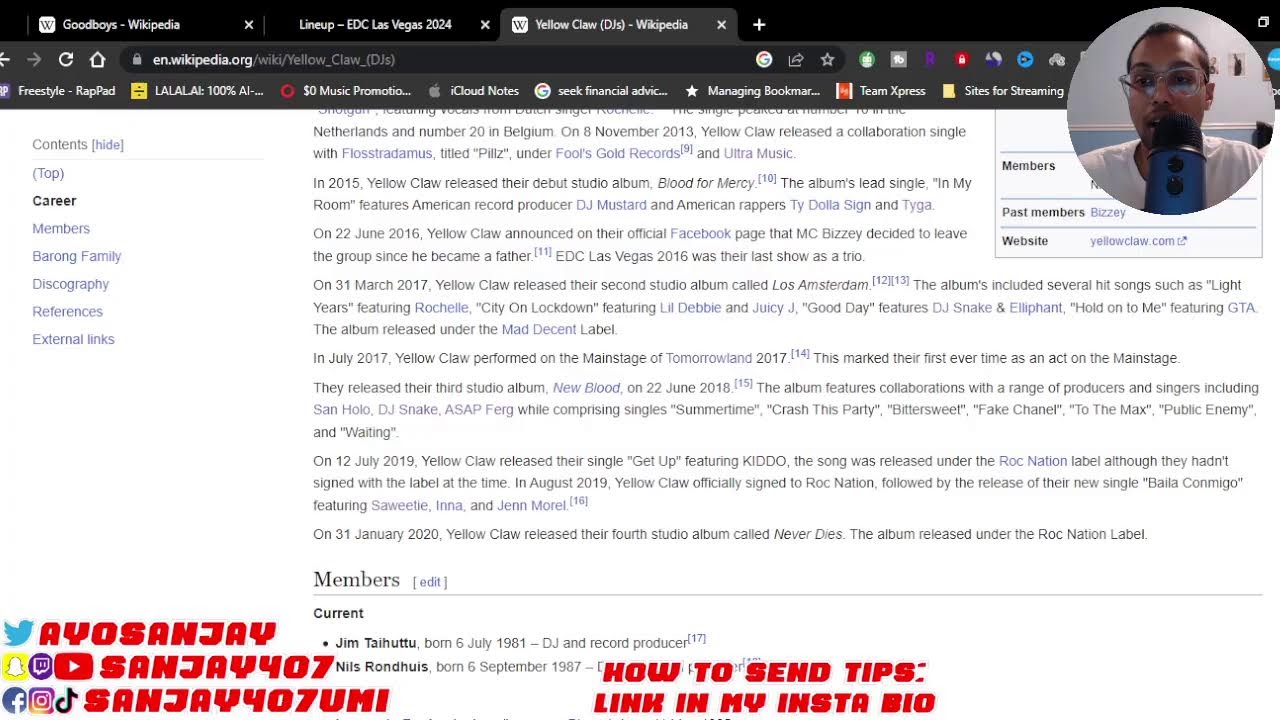
Task: Open $0 Music Promotion bookmark
Action: click(x=346, y=91)
